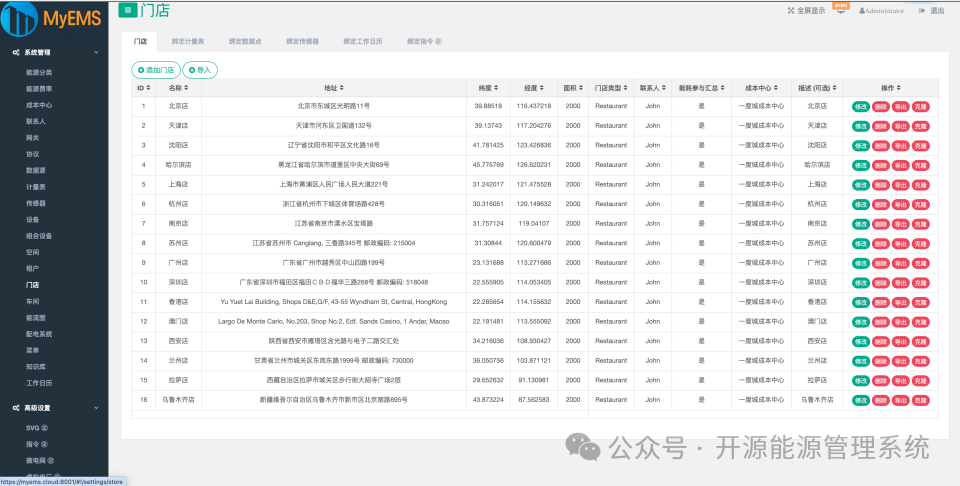Click the 添加门店 button
This screenshot has width=960, height=486.
coord(156,70)
